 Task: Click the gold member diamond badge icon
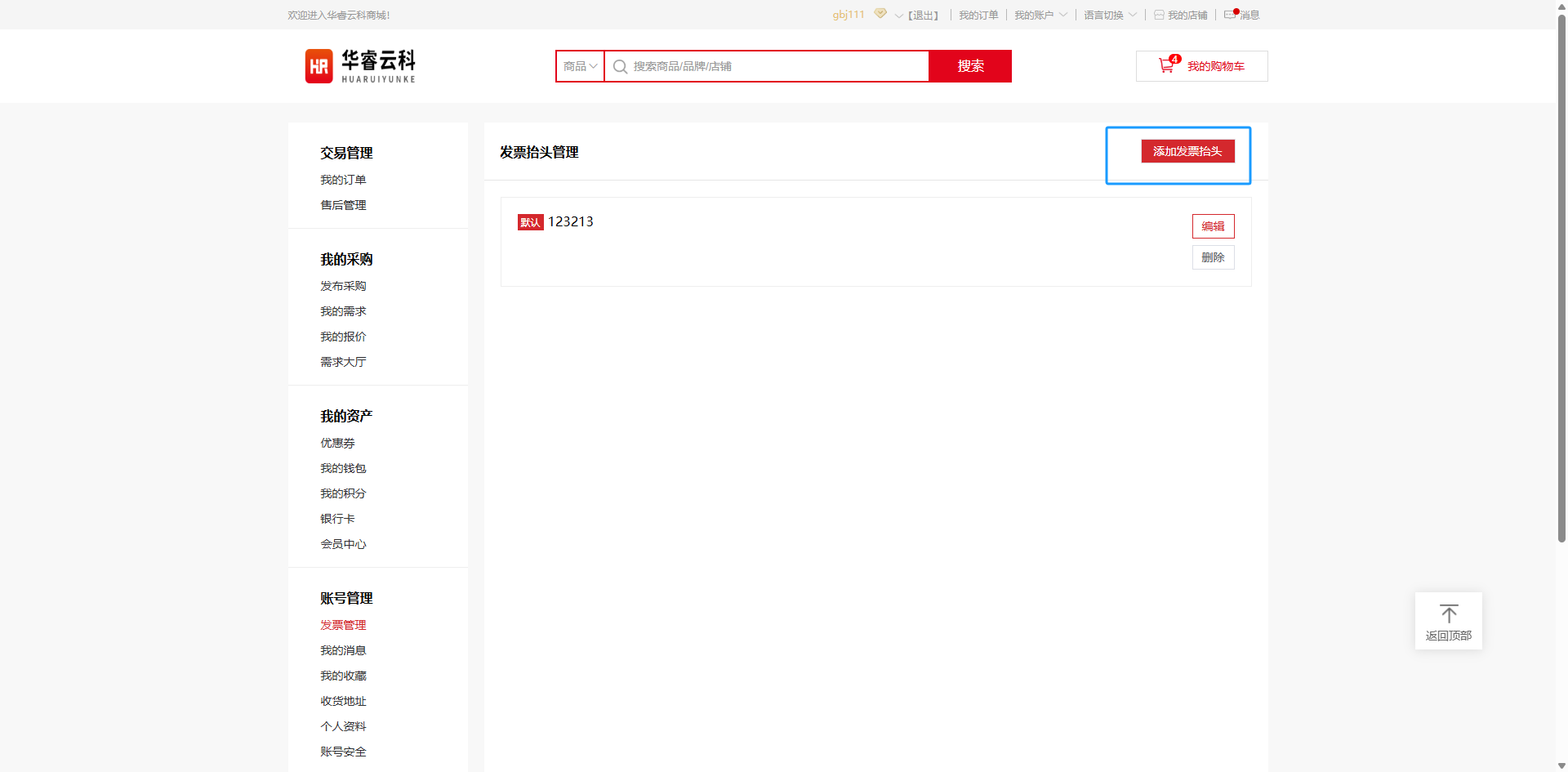[880, 14]
